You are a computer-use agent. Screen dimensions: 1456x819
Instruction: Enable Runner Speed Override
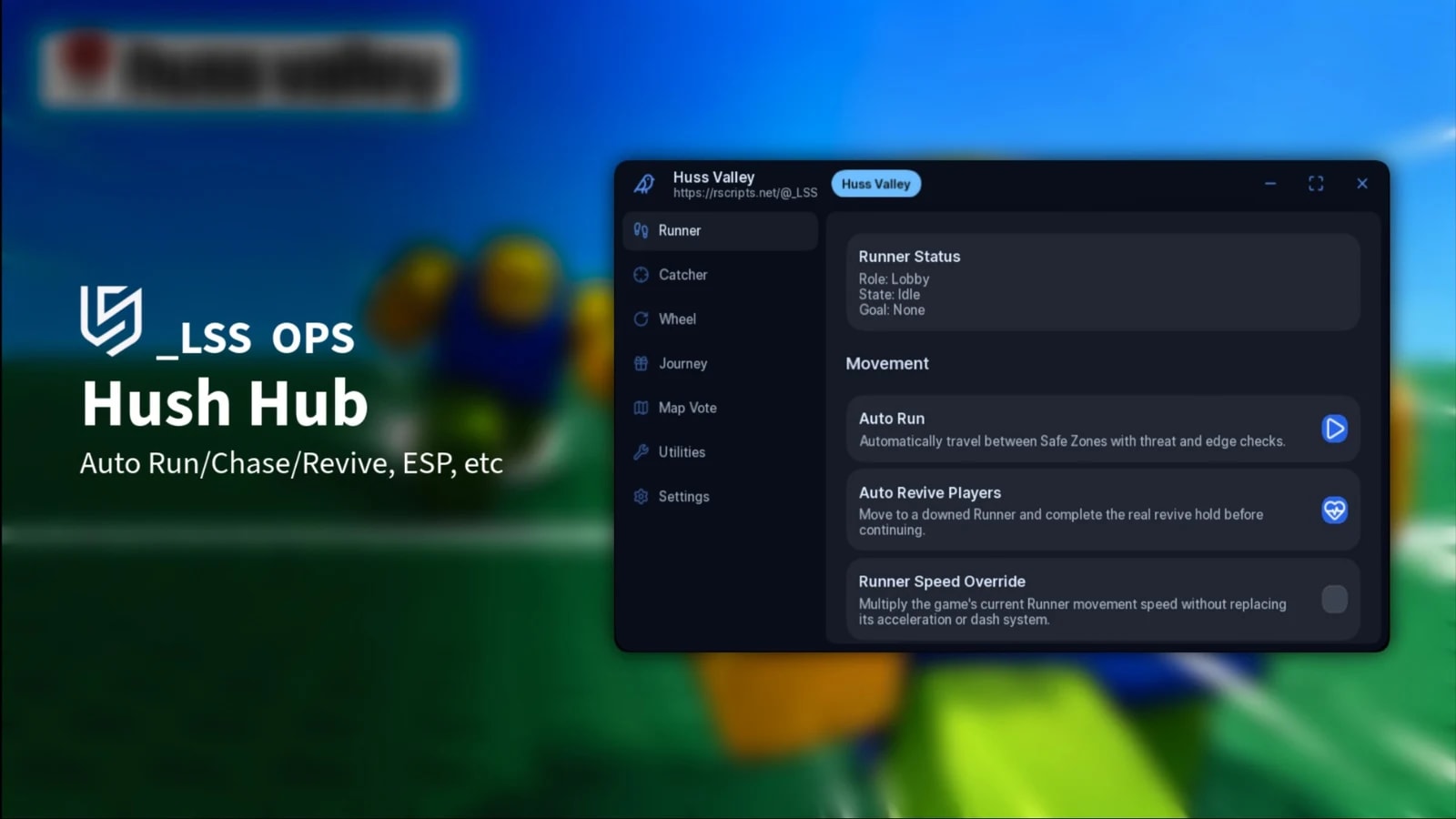click(1334, 599)
